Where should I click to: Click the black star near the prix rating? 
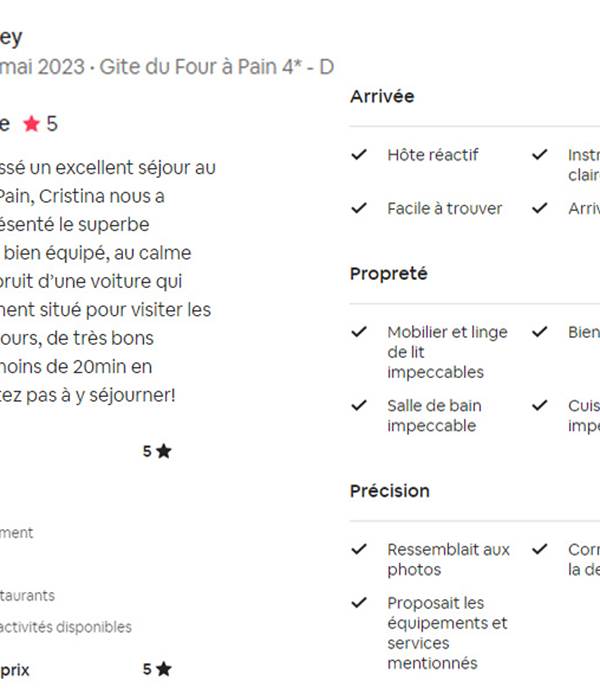[164, 669]
